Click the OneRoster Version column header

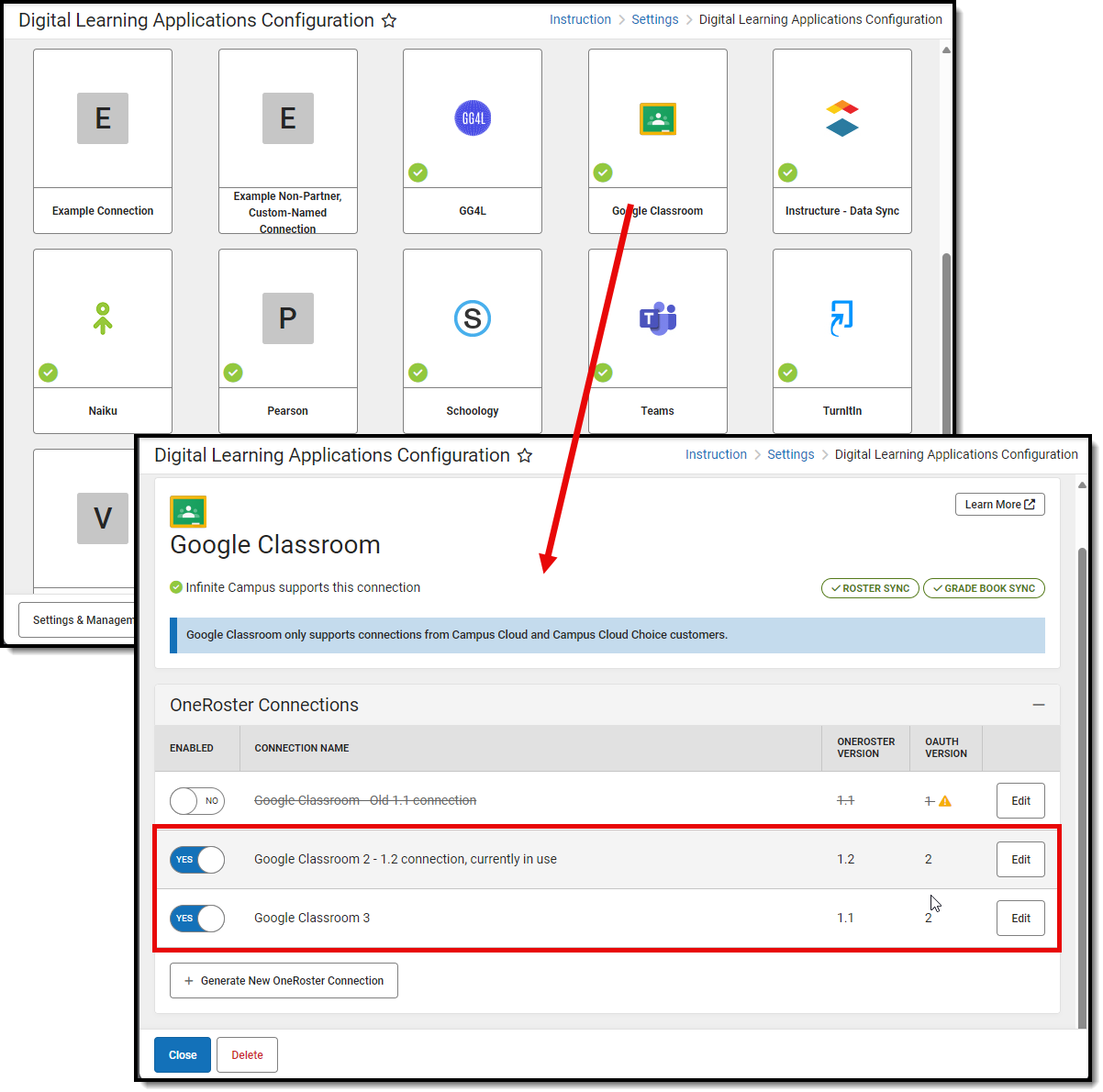(866, 748)
